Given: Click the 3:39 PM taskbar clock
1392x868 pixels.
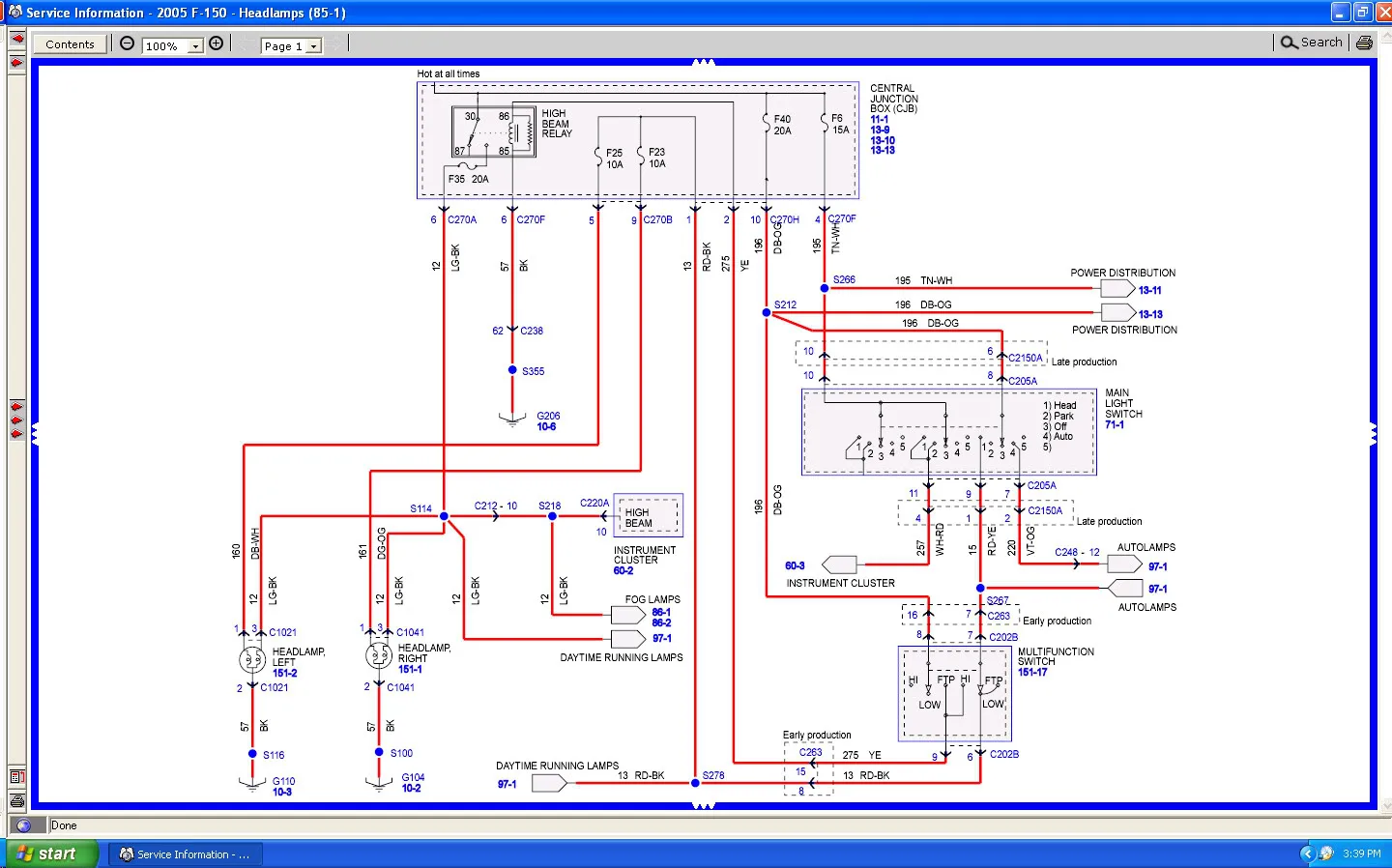Looking at the screenshot, I should [x=1361, y=854].
